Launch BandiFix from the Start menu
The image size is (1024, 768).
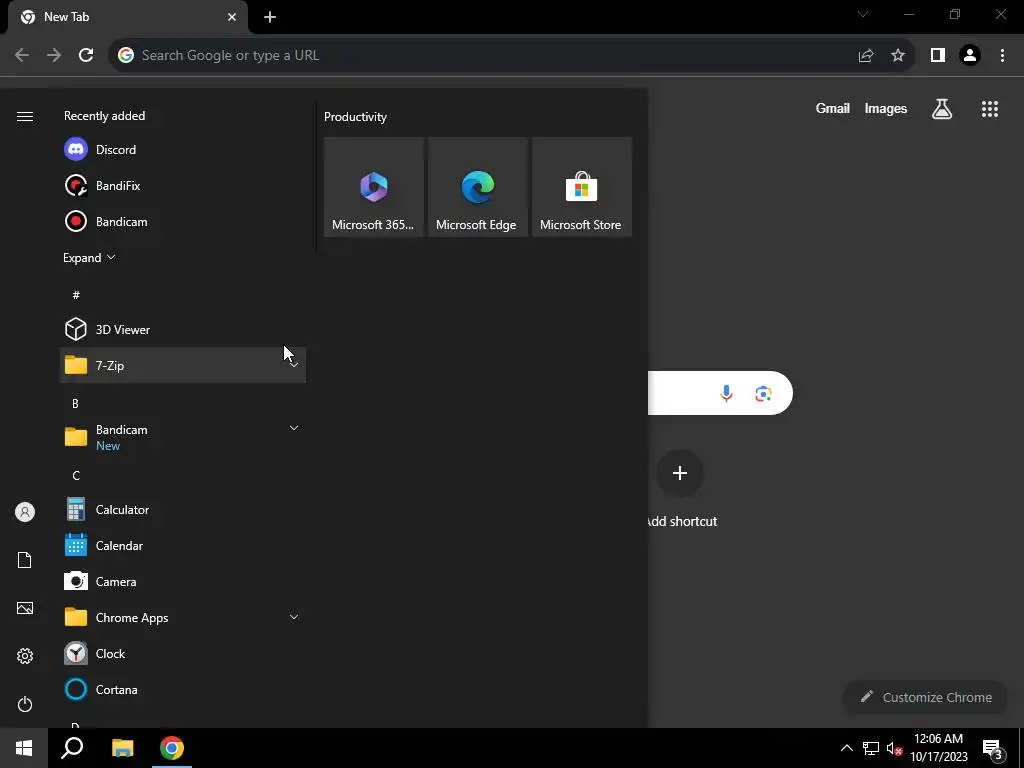point(183,185)
